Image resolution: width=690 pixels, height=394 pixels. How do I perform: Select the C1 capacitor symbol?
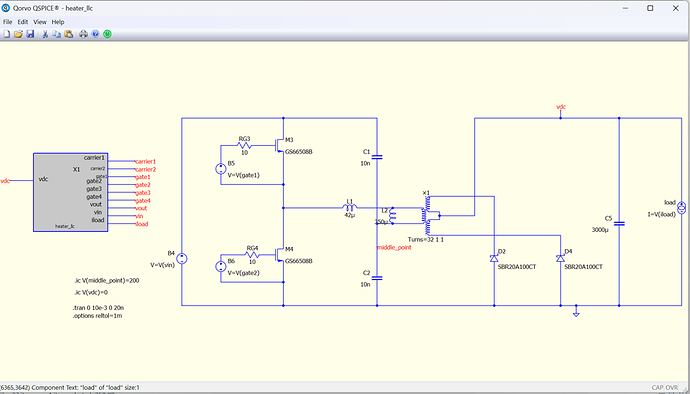pos(377,157)
